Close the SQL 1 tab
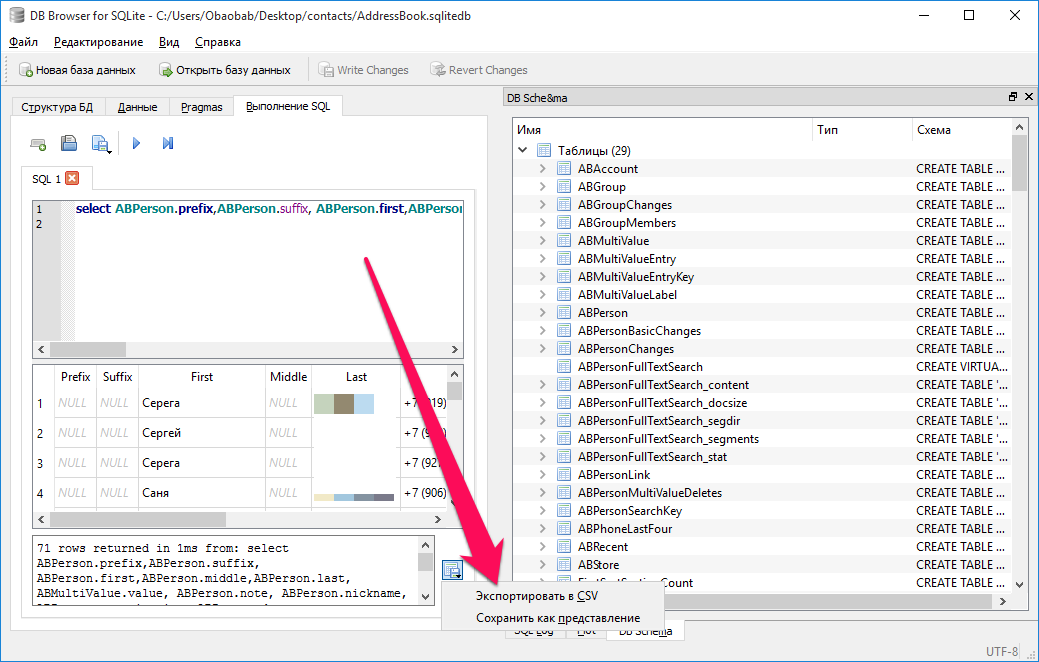 (72, 179)
